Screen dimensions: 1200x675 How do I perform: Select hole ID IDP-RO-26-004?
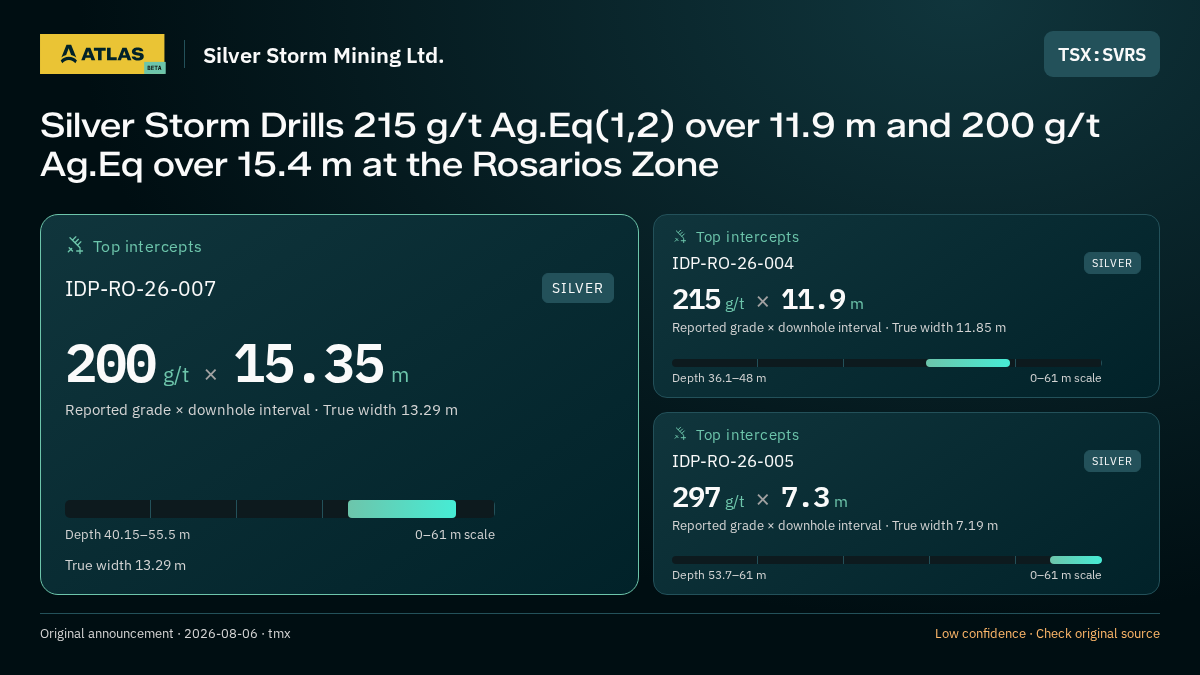tap(733, 263)
